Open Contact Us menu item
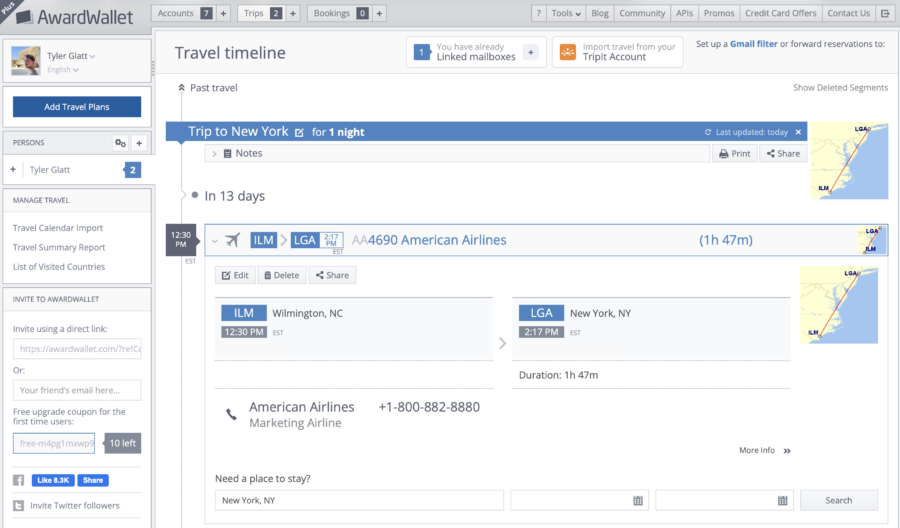Screen dimensions: 900x528 pos(848,13)
